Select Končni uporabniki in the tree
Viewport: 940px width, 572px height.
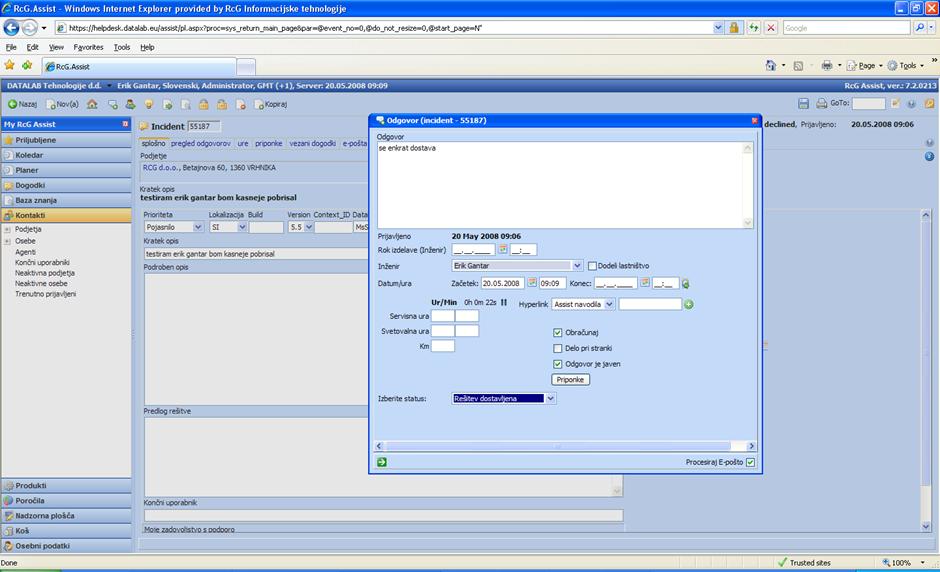(42, 263)
